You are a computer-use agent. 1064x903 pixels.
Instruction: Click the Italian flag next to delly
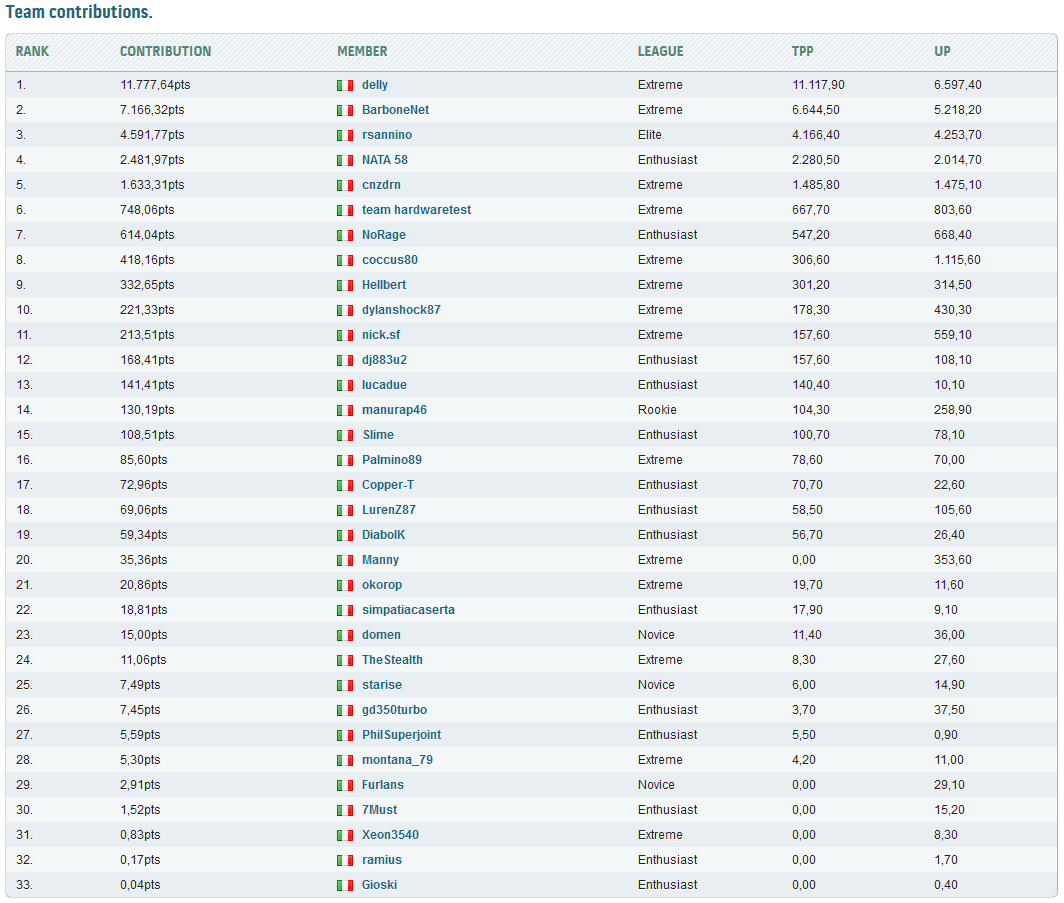(345, 85)
